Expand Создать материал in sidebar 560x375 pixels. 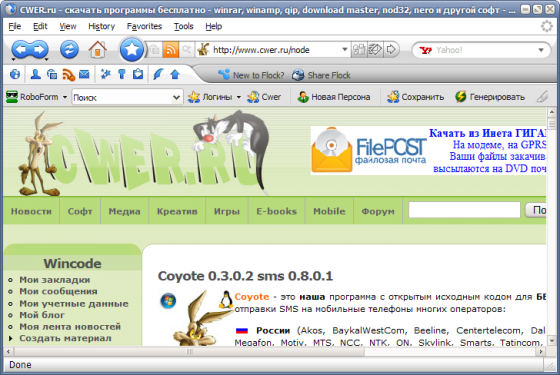click(11, 338)
